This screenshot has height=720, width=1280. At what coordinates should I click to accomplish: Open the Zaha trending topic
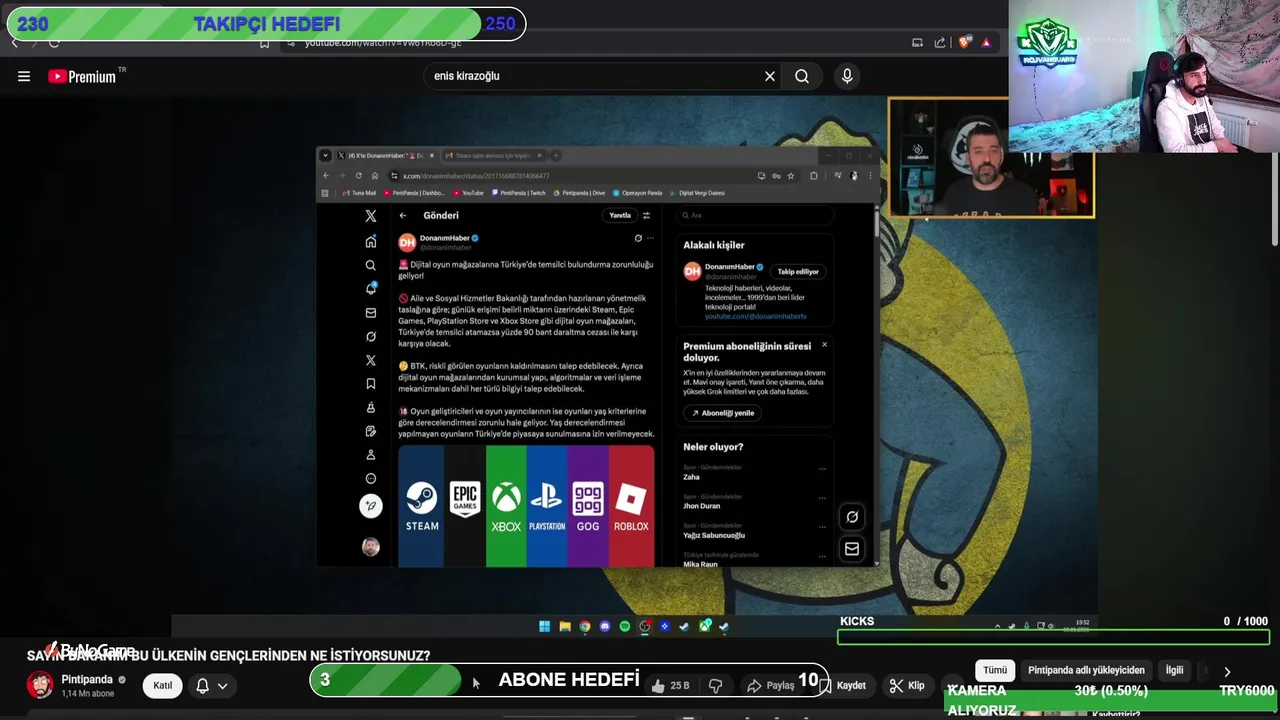(691, 477)
